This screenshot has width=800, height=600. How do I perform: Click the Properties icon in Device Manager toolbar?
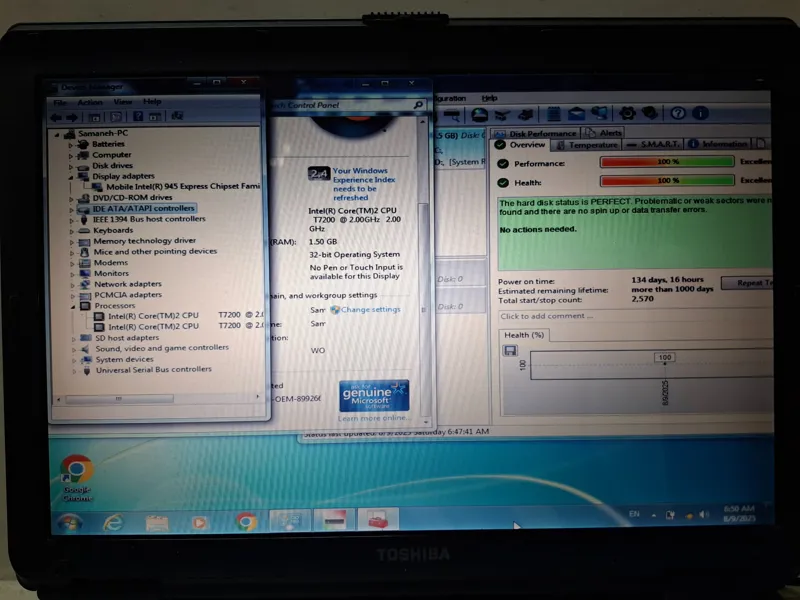click(x=116, y=117)
